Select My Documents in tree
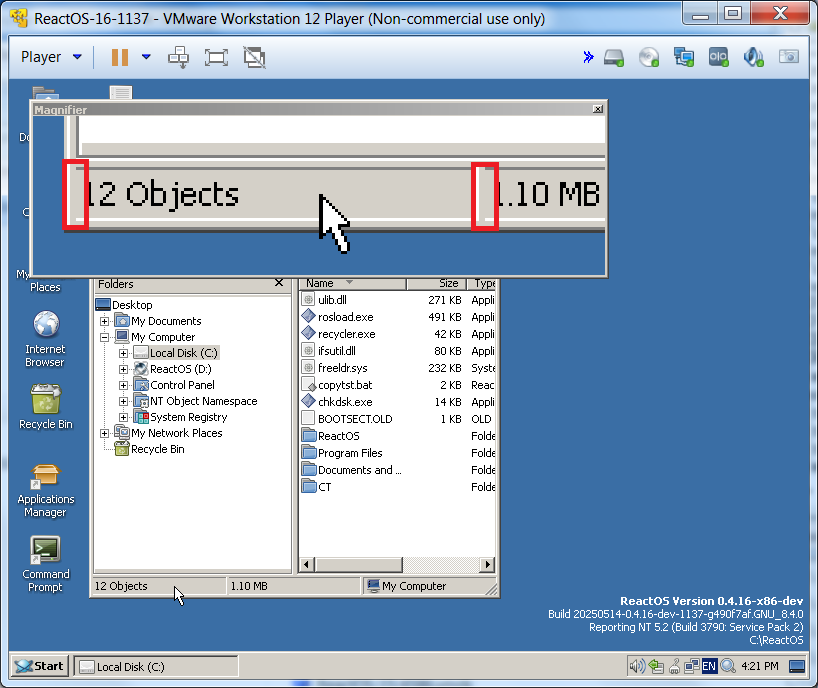Viewport: 818px width, 688px height. tap(166, 321)
